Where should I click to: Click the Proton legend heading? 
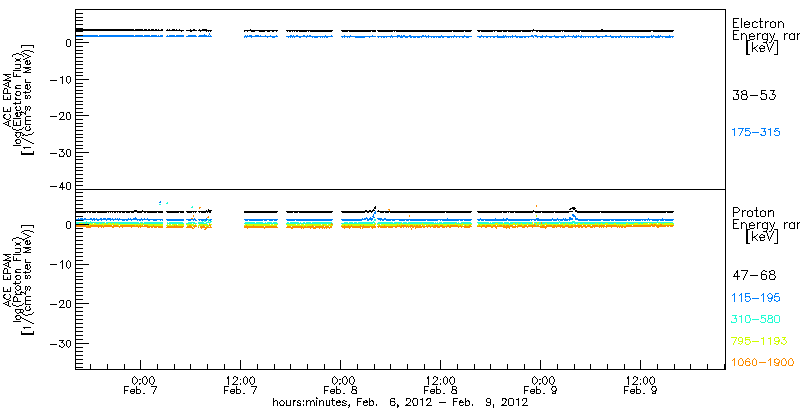pos(753,213)
